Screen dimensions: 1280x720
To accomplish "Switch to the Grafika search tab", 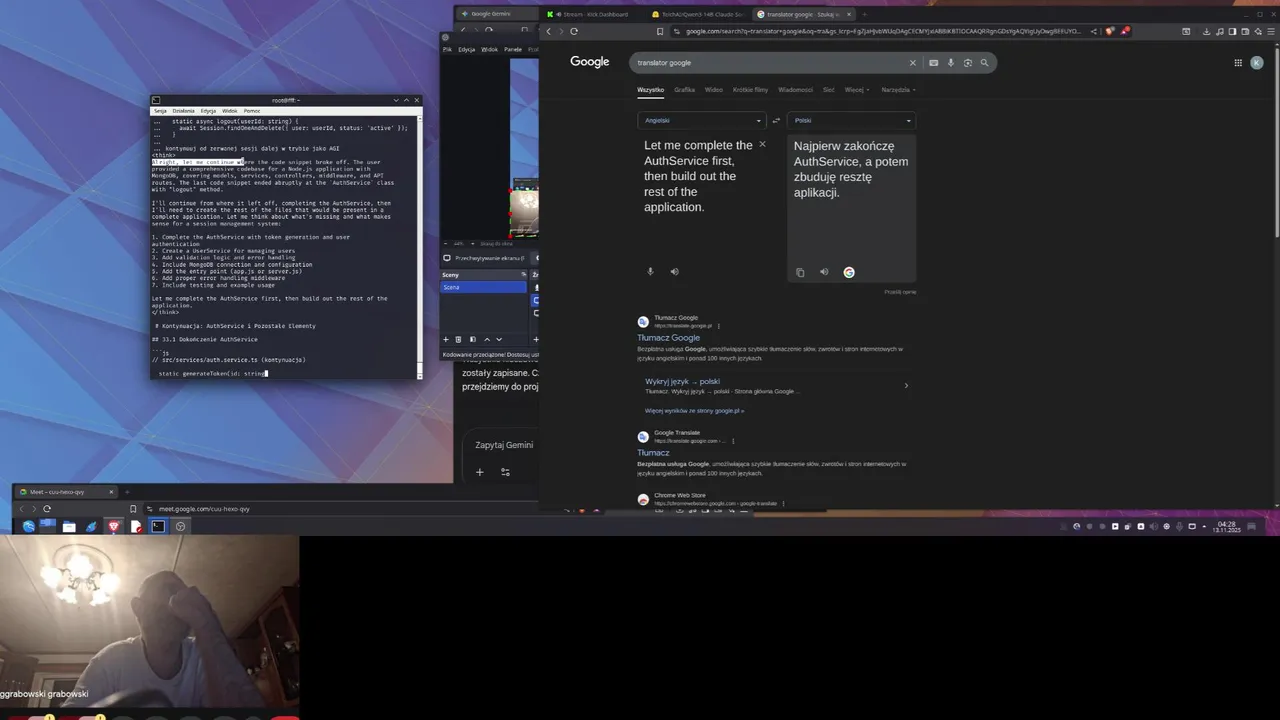I will pyautogui.click(x=684, y=90).
